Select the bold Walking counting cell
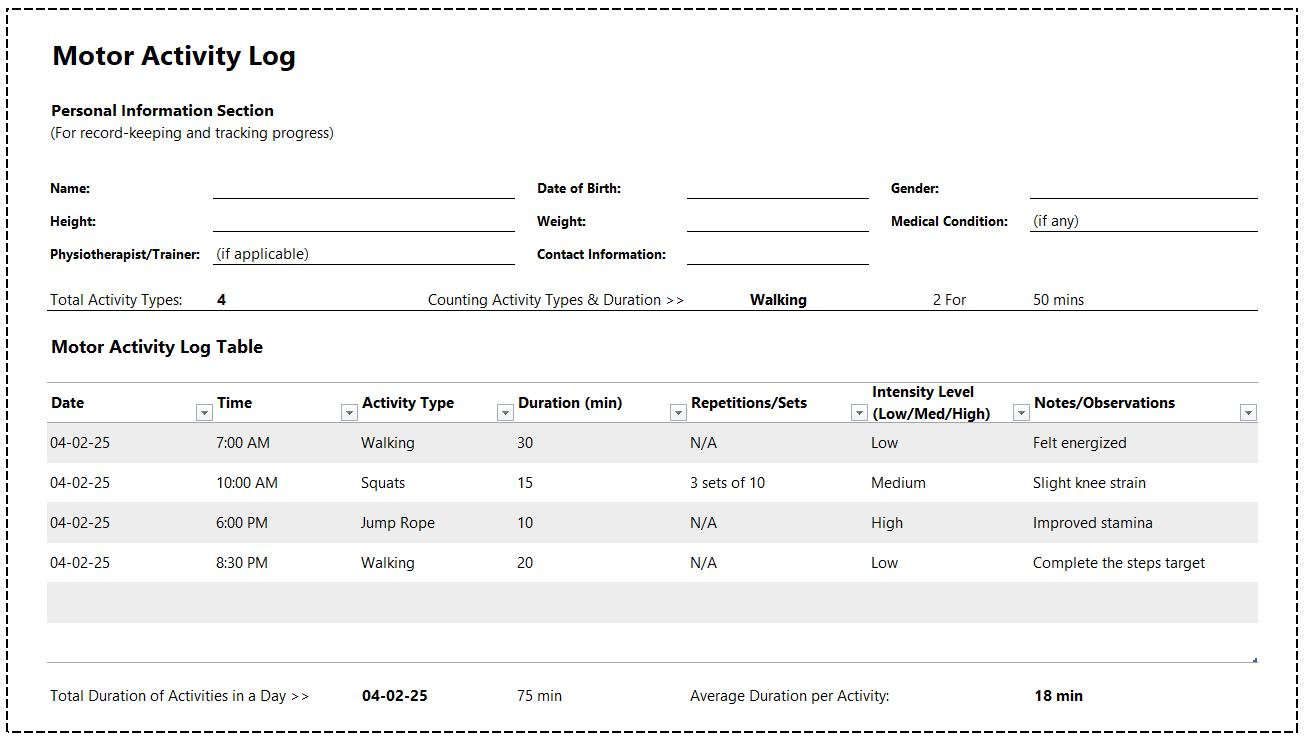The image size is (1305, 738). click(778, 300)
